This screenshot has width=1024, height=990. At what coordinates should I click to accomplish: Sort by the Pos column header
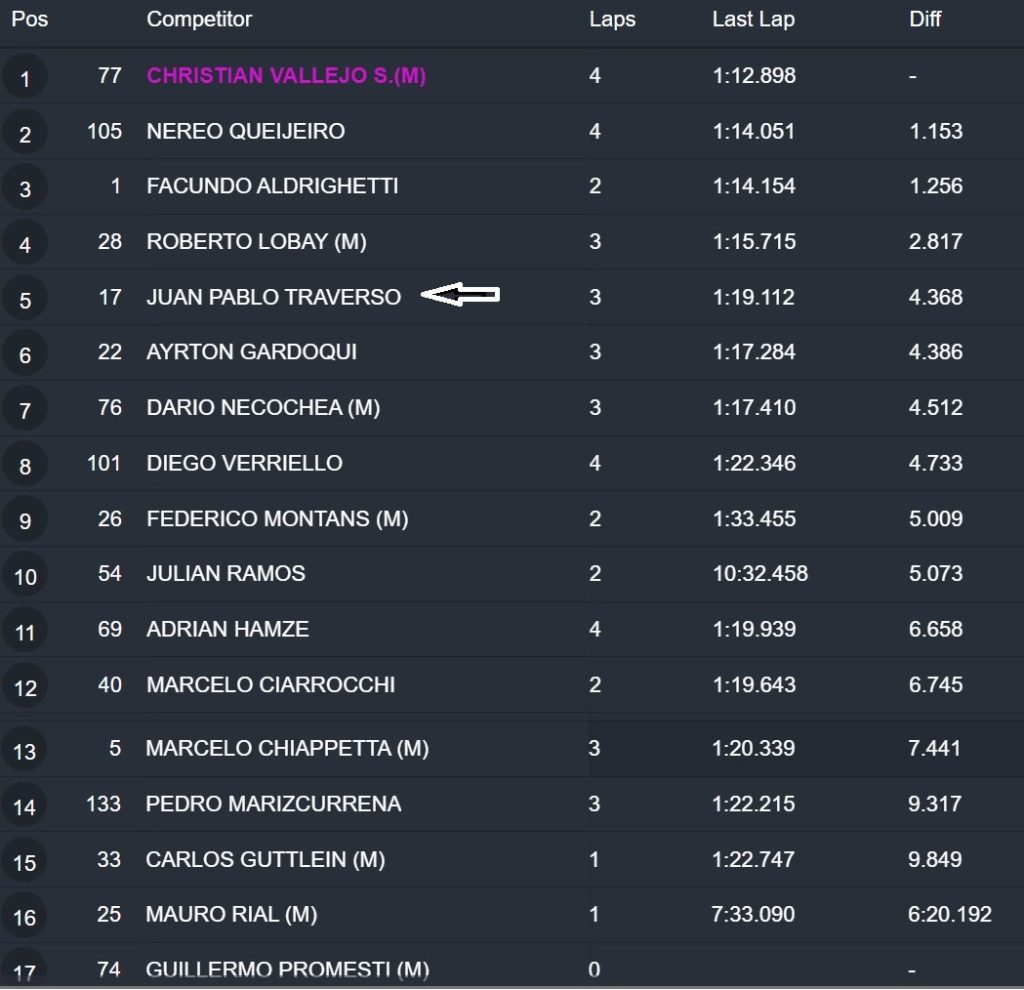[30, 19]
